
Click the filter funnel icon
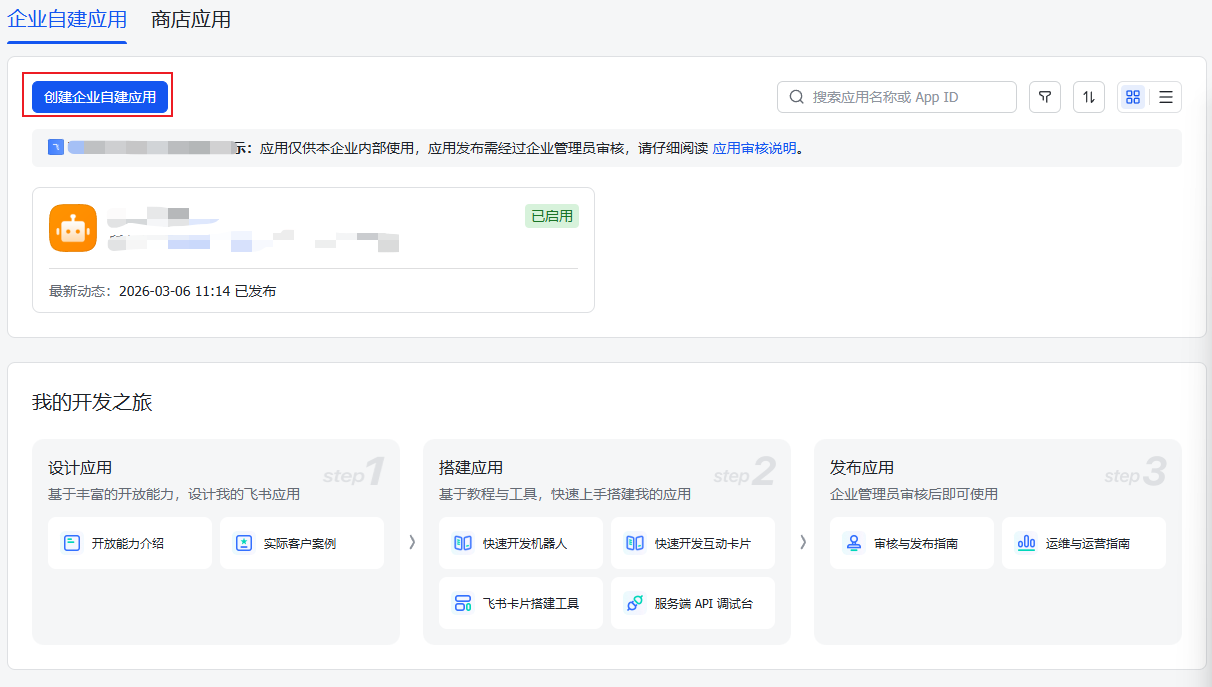1045,97
